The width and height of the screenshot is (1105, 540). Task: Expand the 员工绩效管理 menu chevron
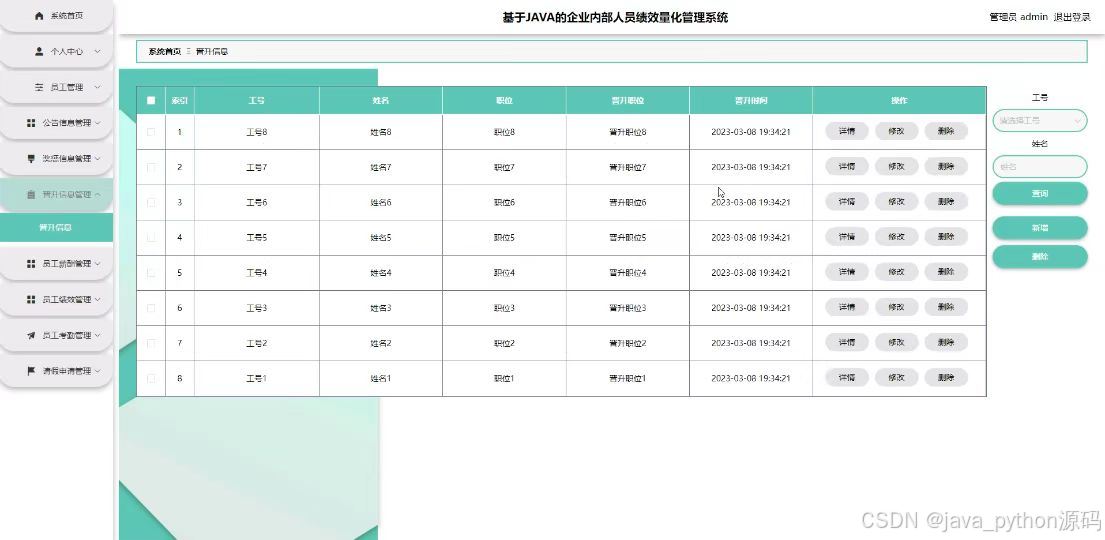[x=97, y=300]
